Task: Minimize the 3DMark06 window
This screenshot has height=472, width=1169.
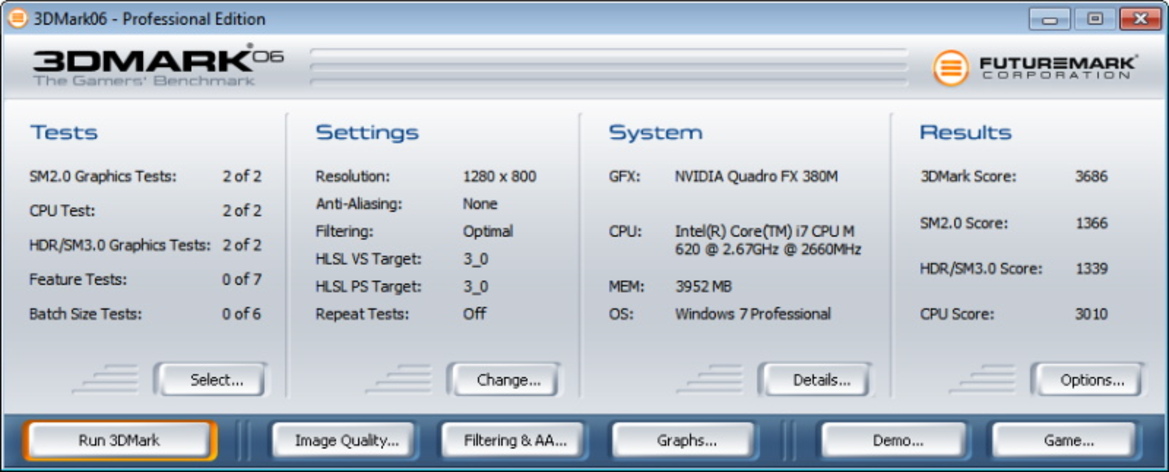Action: tap(1050, 19)
